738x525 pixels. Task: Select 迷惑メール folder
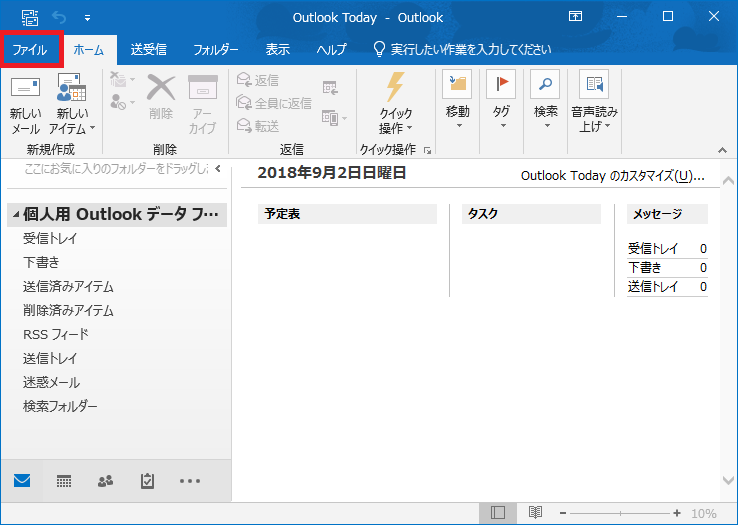(x=51, y=382)
